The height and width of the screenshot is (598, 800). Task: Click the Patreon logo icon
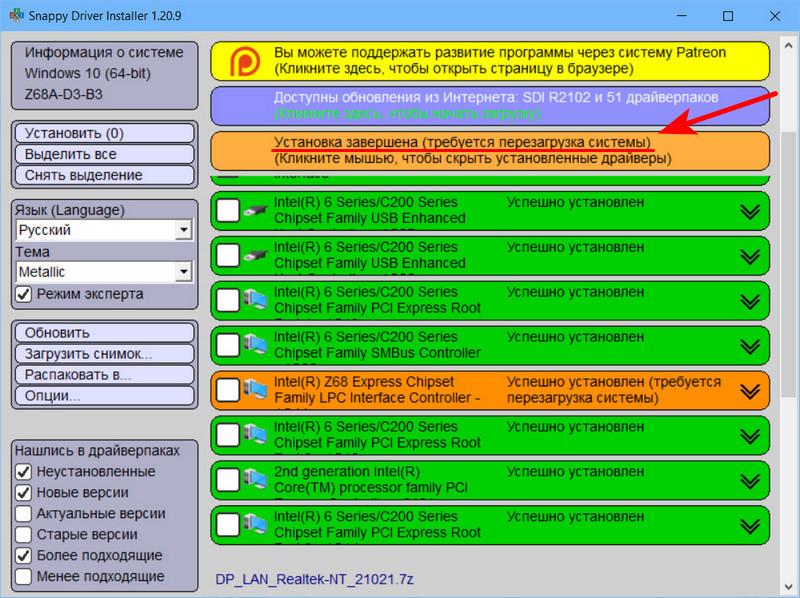pyautogui.click(x=244, y=61)
